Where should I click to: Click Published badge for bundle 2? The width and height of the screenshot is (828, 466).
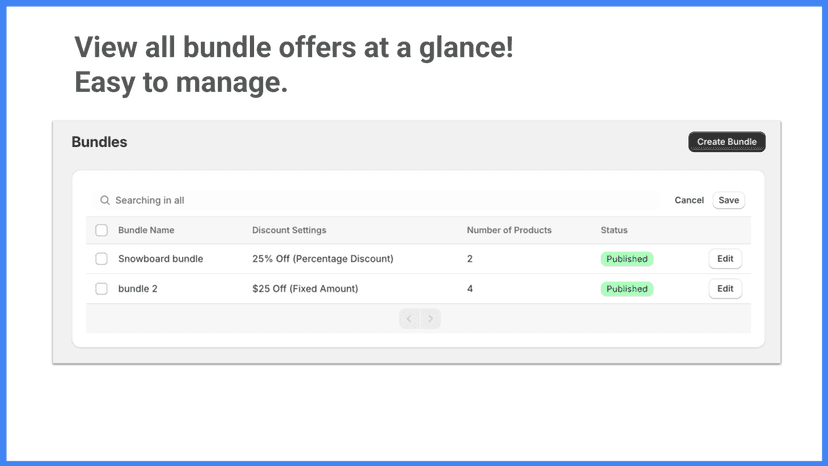(627, 289)
